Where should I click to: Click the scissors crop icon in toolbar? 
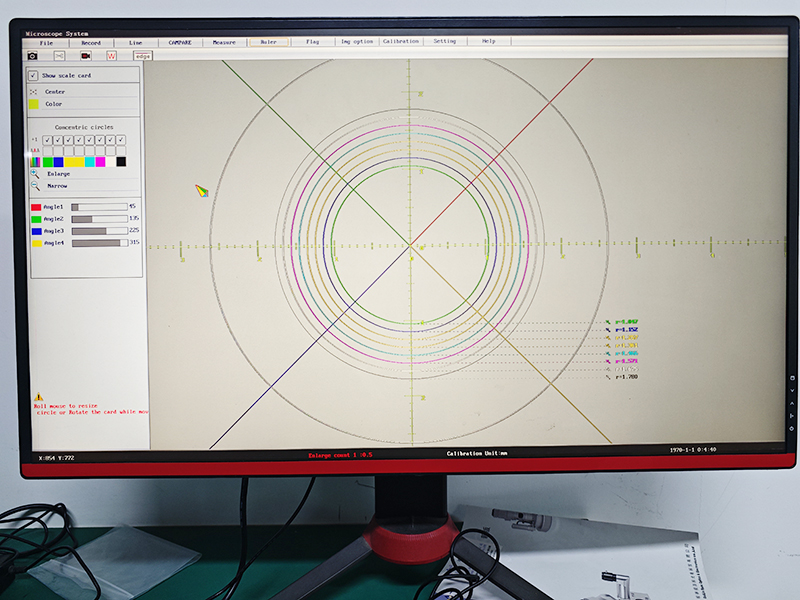[x=59, y=56]
